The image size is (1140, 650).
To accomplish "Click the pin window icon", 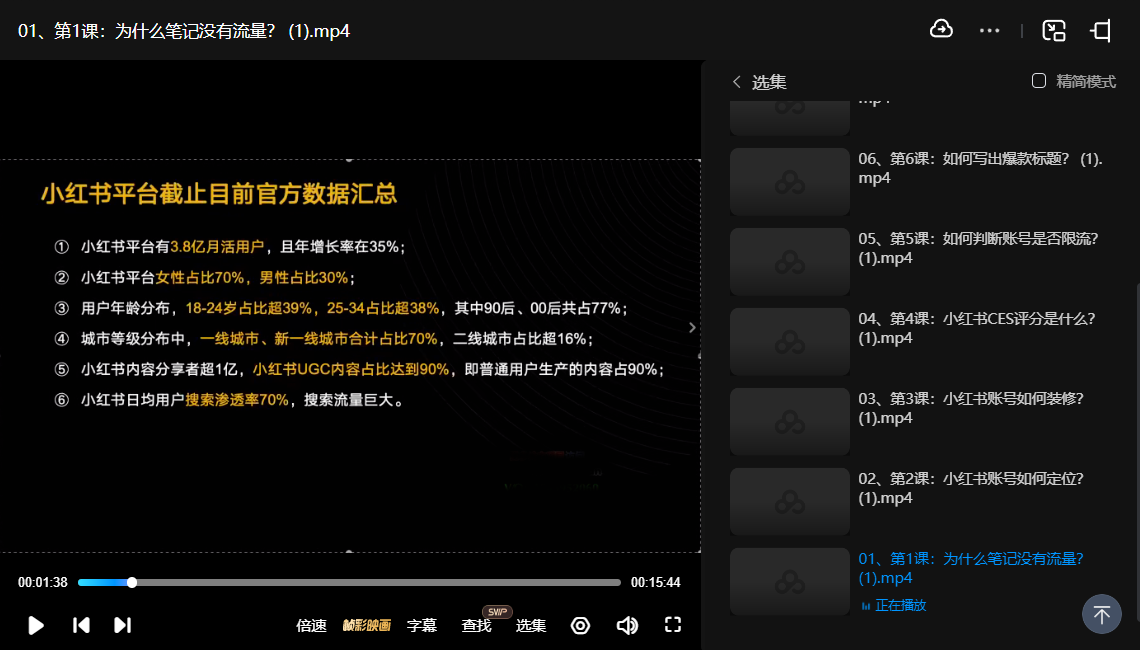I will (1101, 30).
